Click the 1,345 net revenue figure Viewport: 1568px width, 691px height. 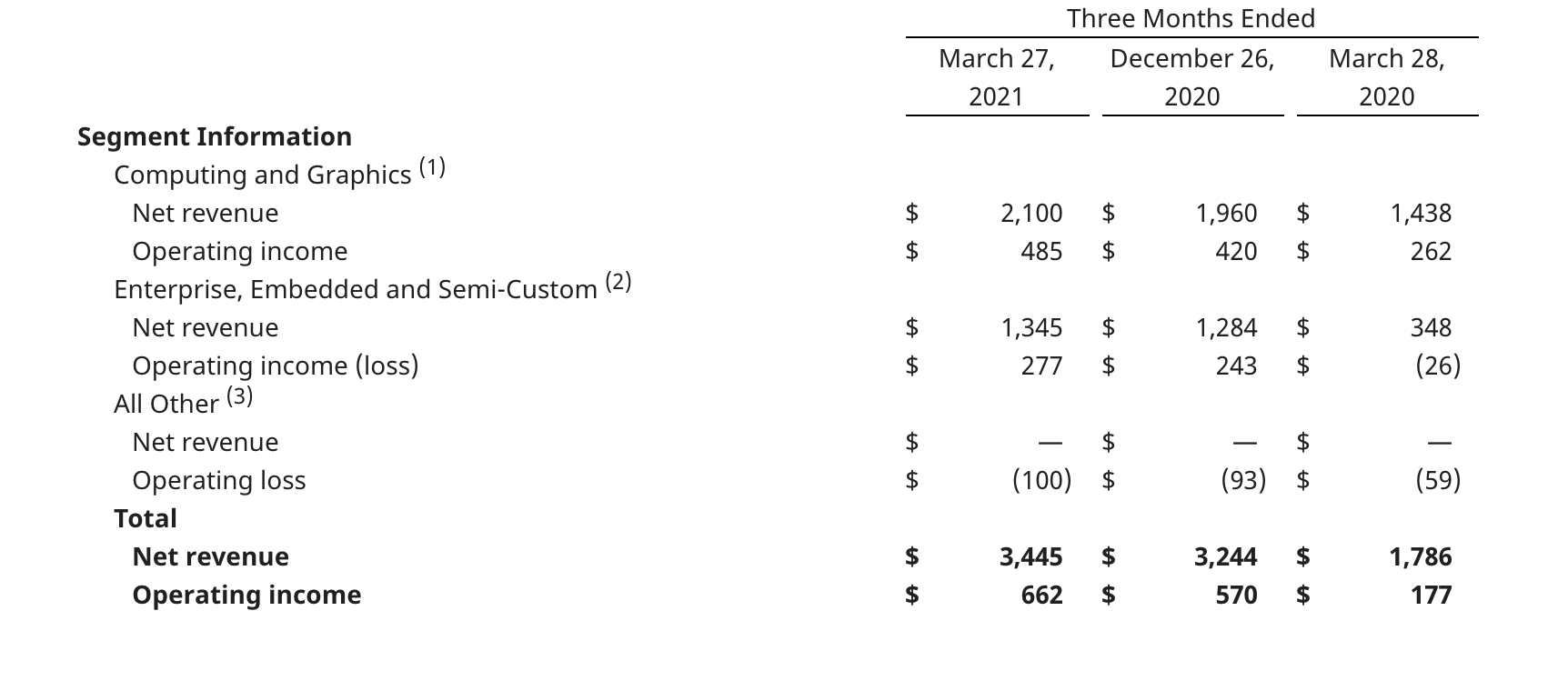(x=1031, y=327)
